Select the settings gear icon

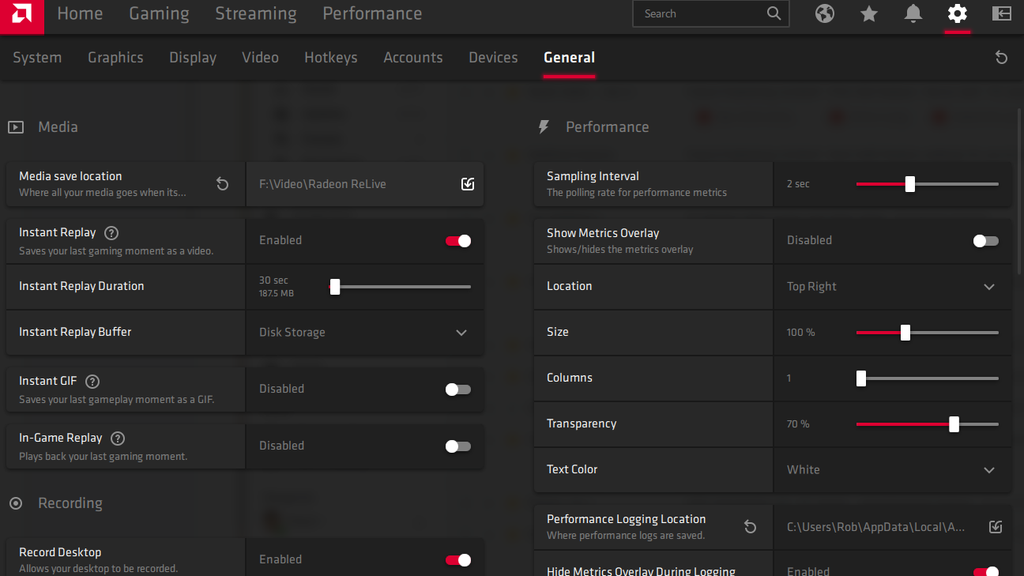point(957,14)
